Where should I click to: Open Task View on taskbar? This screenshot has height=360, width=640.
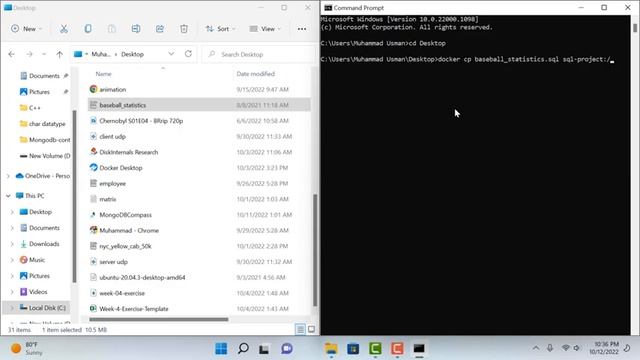coord(264,349)
